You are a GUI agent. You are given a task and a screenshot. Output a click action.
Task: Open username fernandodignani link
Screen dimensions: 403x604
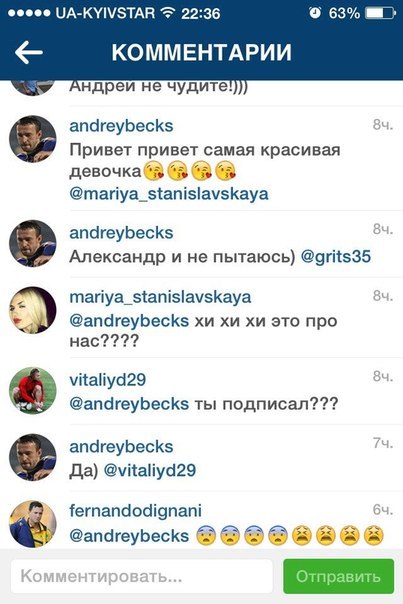tap(136, 511)
